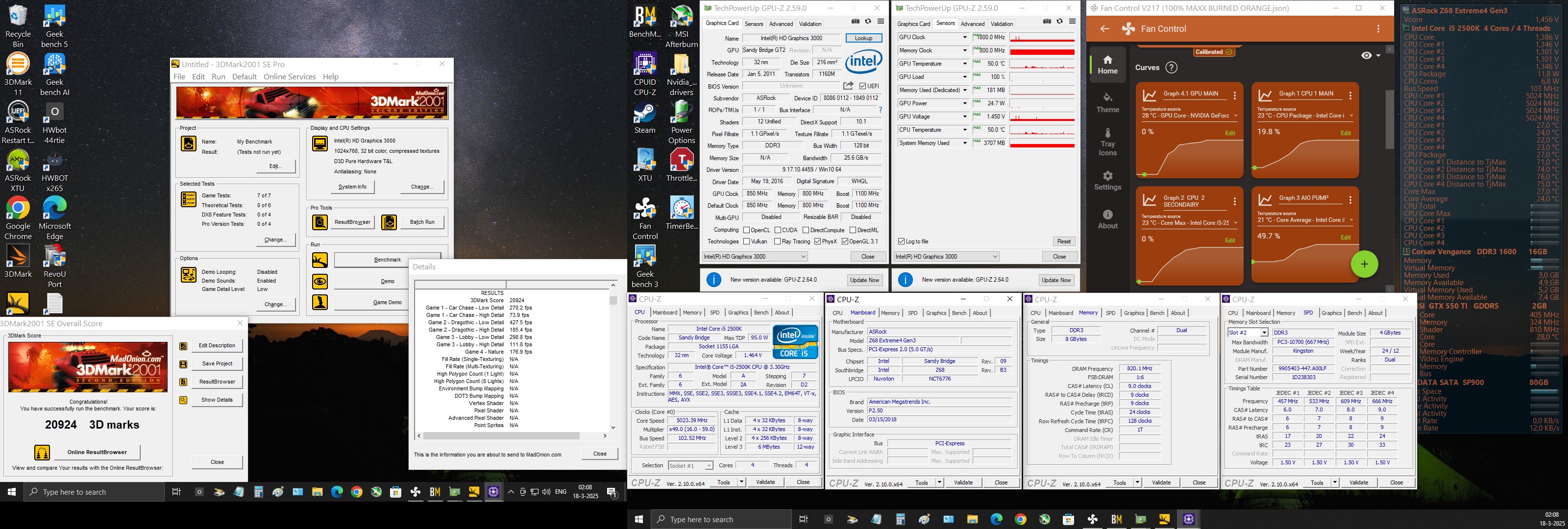Toggle the DirectCompute checkbox

point(805,230)
